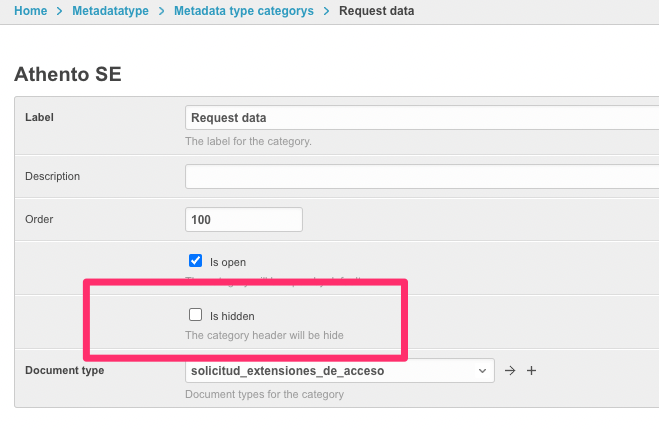Click the 'Is hidden' checkbox label text
659x429 pixels.
(225, 316)
